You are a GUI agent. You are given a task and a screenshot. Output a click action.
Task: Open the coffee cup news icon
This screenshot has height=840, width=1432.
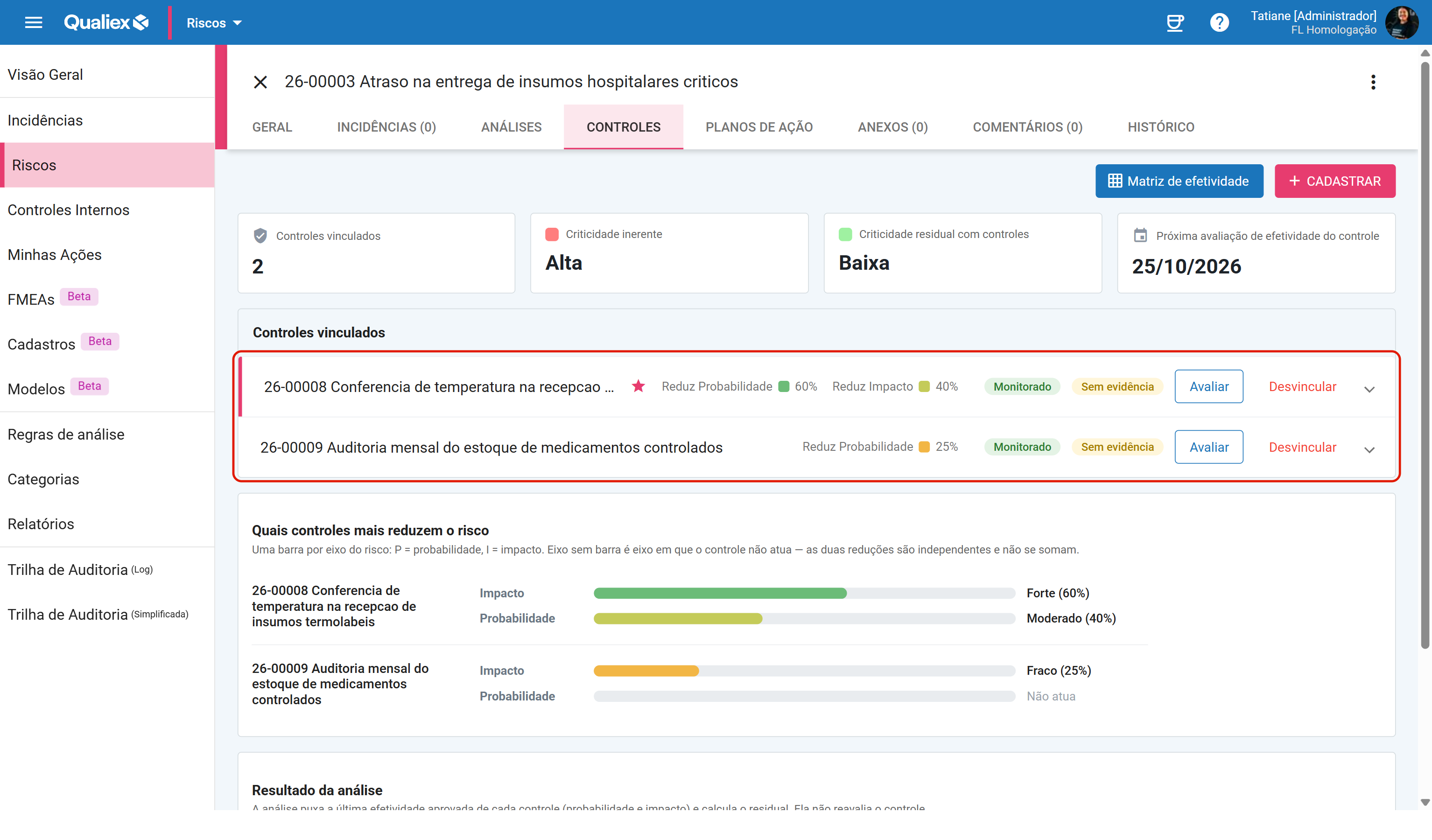tap(1174, 23)
